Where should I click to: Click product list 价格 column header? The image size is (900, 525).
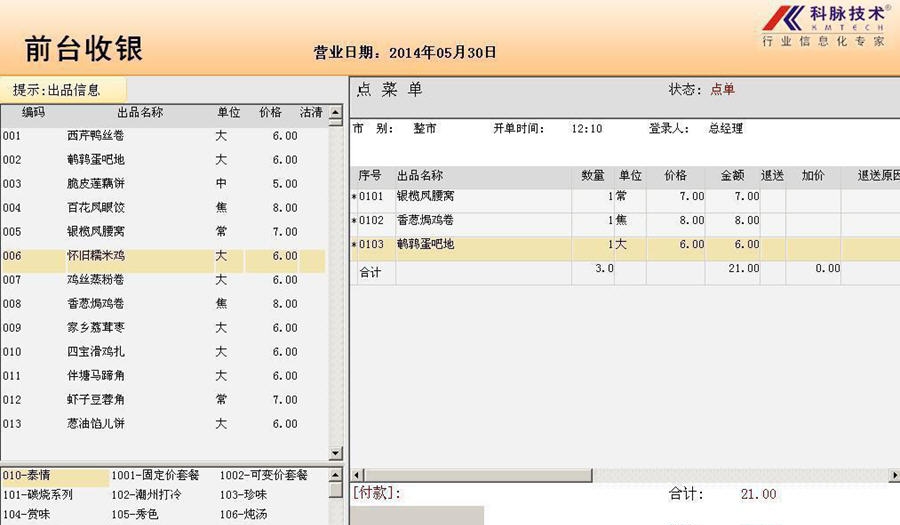point(270,112)
